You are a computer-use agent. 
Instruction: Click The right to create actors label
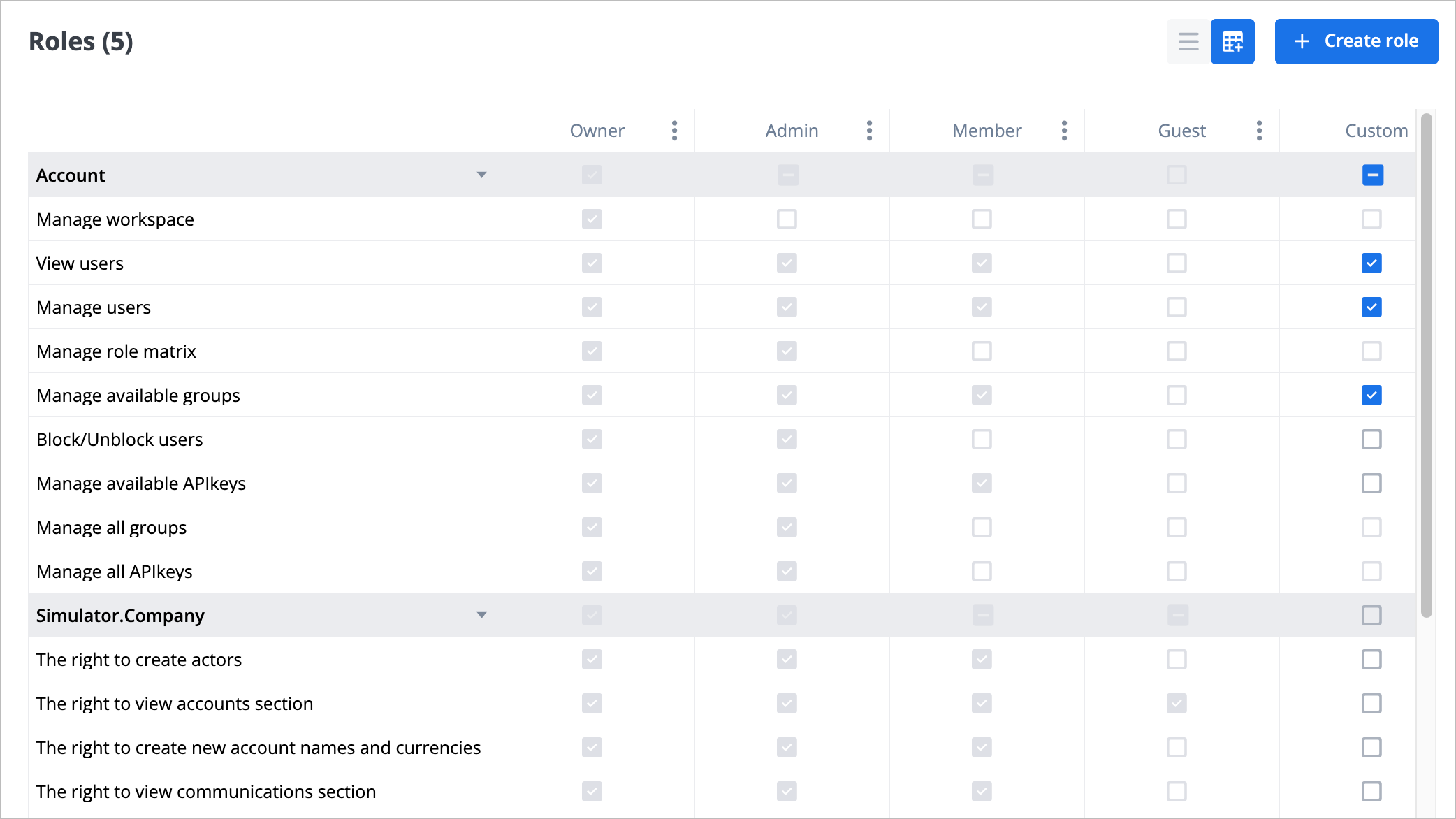tap(139, 660)
